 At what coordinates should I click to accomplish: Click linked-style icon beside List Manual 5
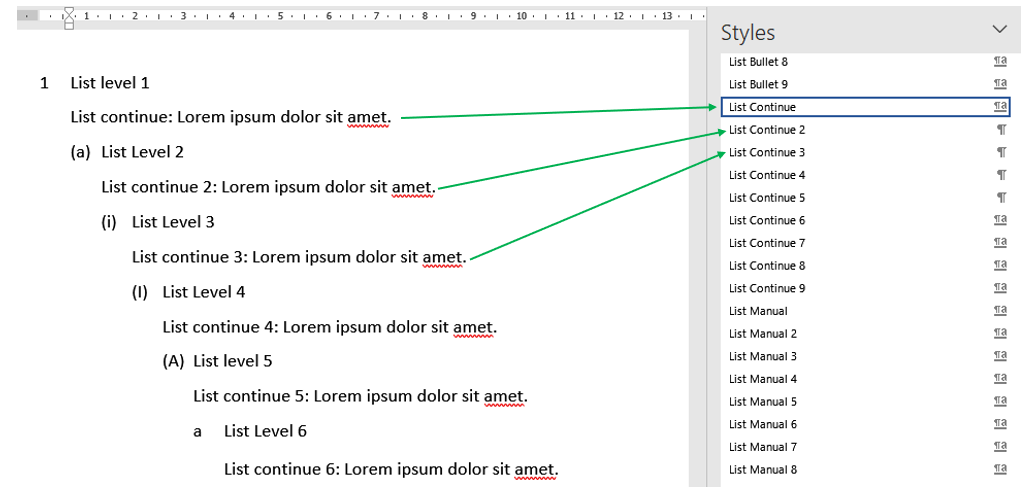pyautogui.click(x=1000, y=401)
